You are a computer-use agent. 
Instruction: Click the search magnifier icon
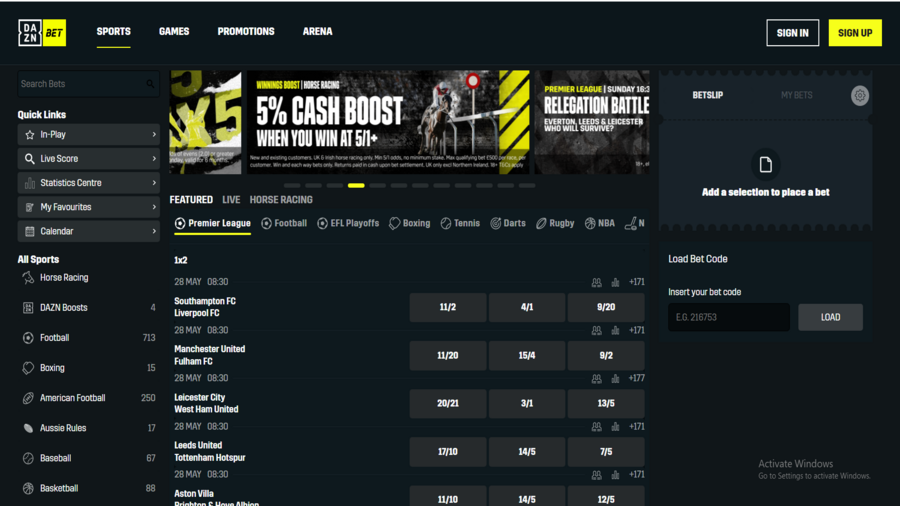pyautogui.click(x=150, y=85)
